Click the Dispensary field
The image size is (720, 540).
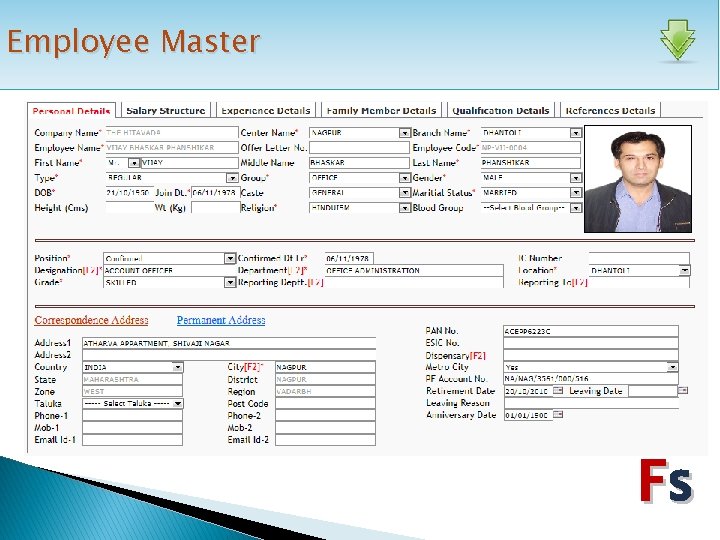pos(591,355)
